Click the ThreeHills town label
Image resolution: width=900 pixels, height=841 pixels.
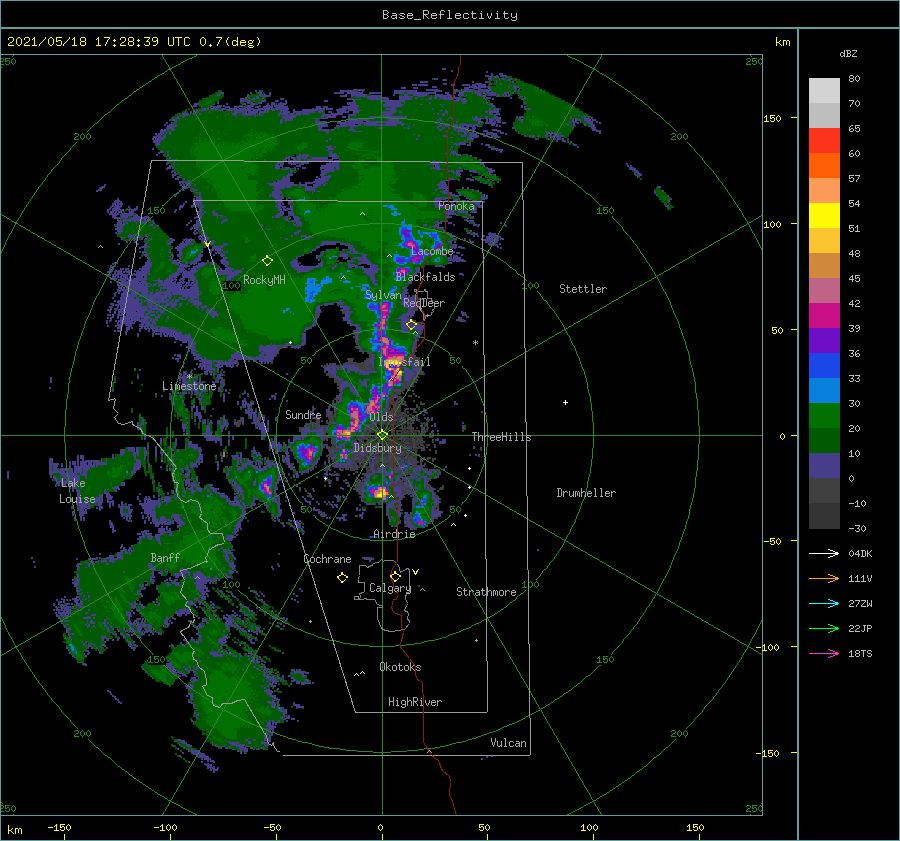(501, 437)
